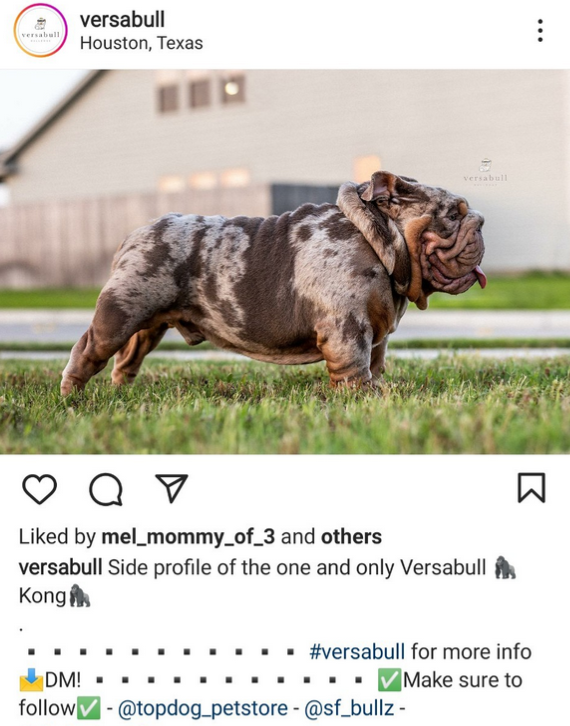Open the @sf_bullz mention

pos(349,708)
